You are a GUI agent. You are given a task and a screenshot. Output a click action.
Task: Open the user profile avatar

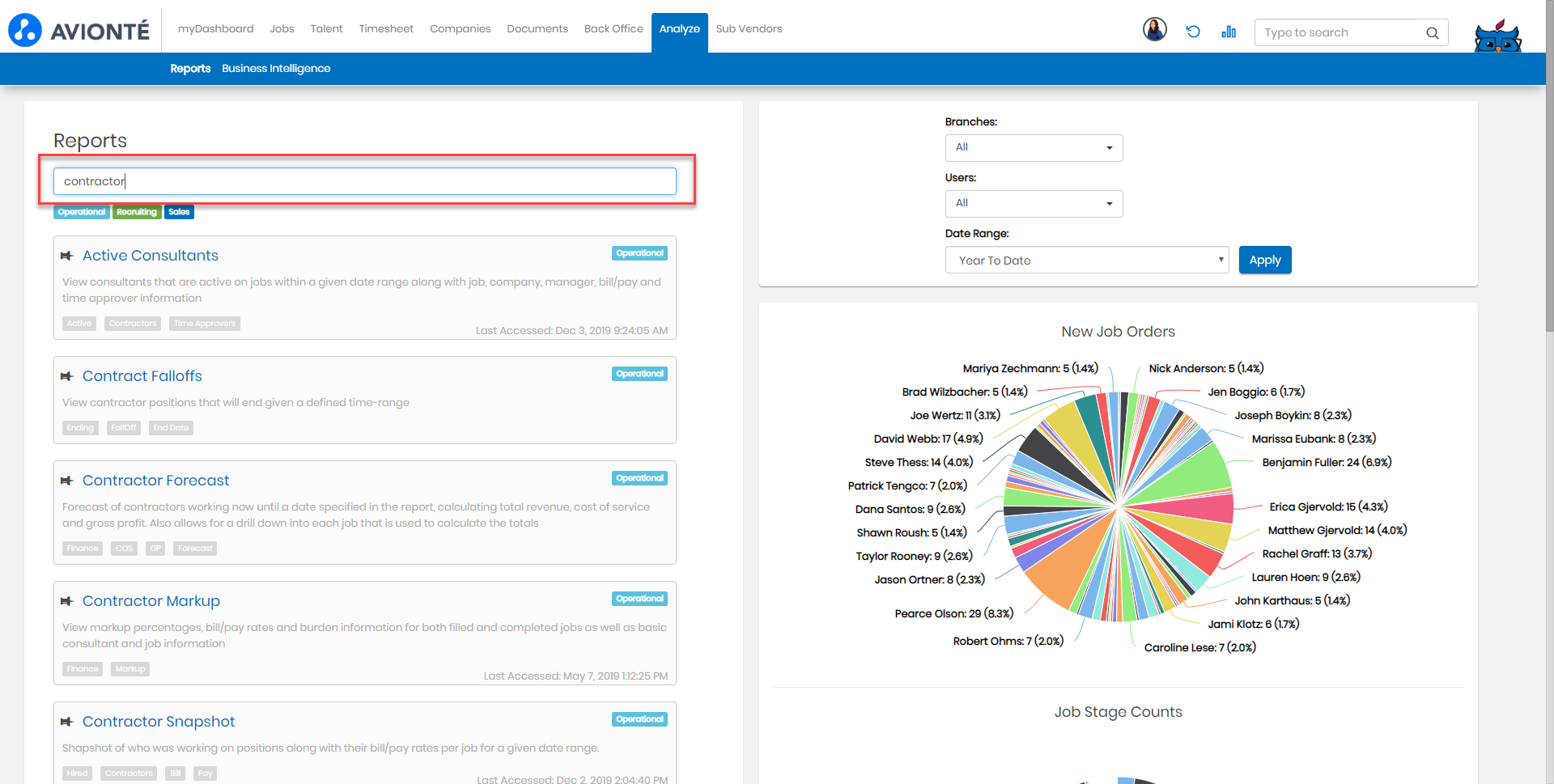(1154, 30)
